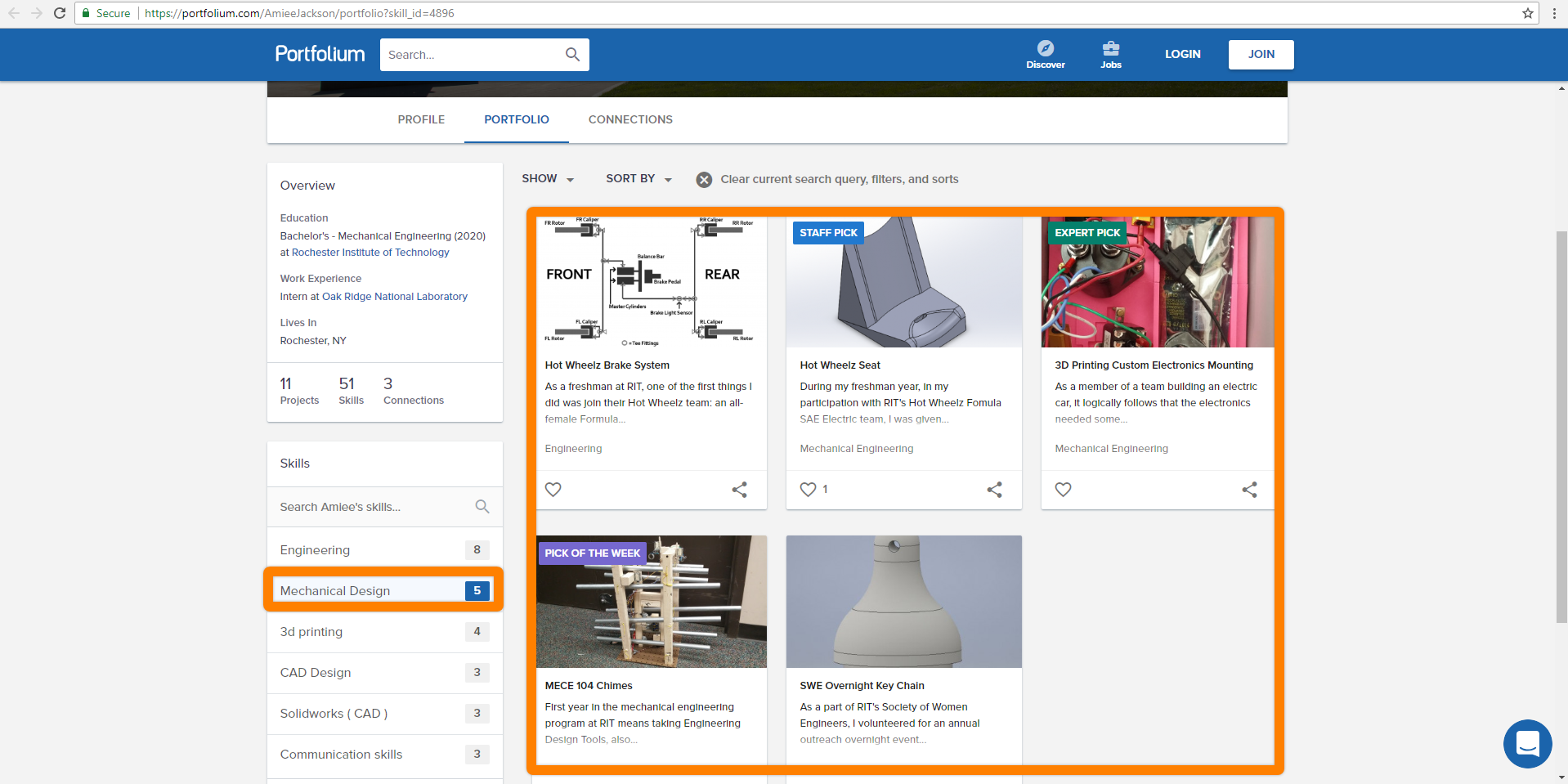The height and width of the screenshot is (784, 1568).
Task: Filter by the Engineering skill
Action: pyautogui.click(x=385, y=550)
